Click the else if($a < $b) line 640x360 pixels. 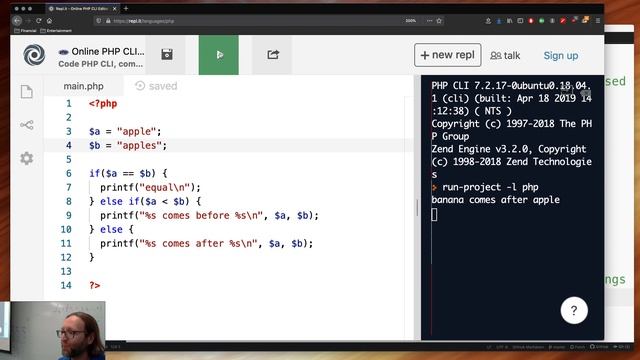tap(145, 201)
